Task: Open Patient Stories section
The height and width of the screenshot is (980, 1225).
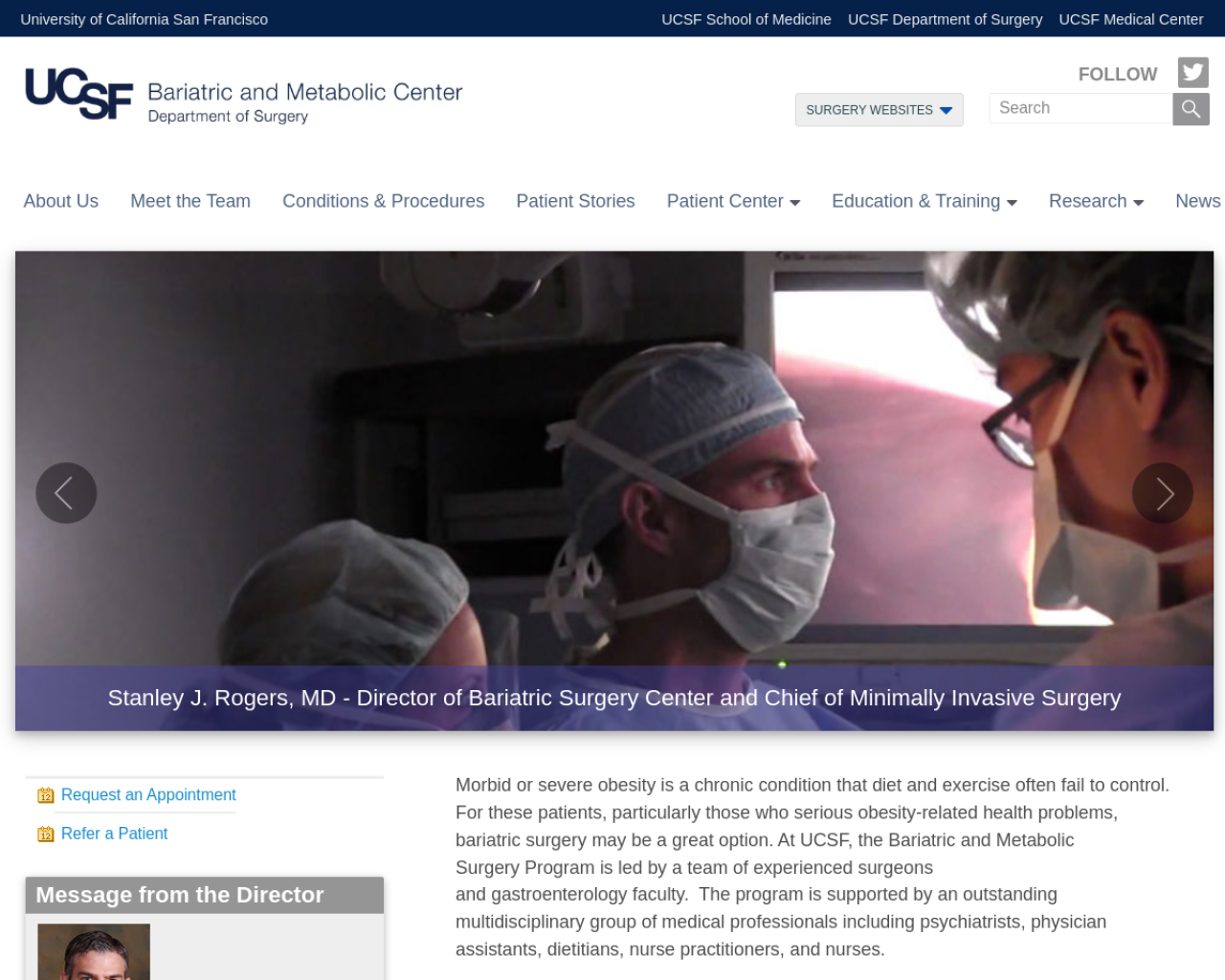Action: (575, 201)
